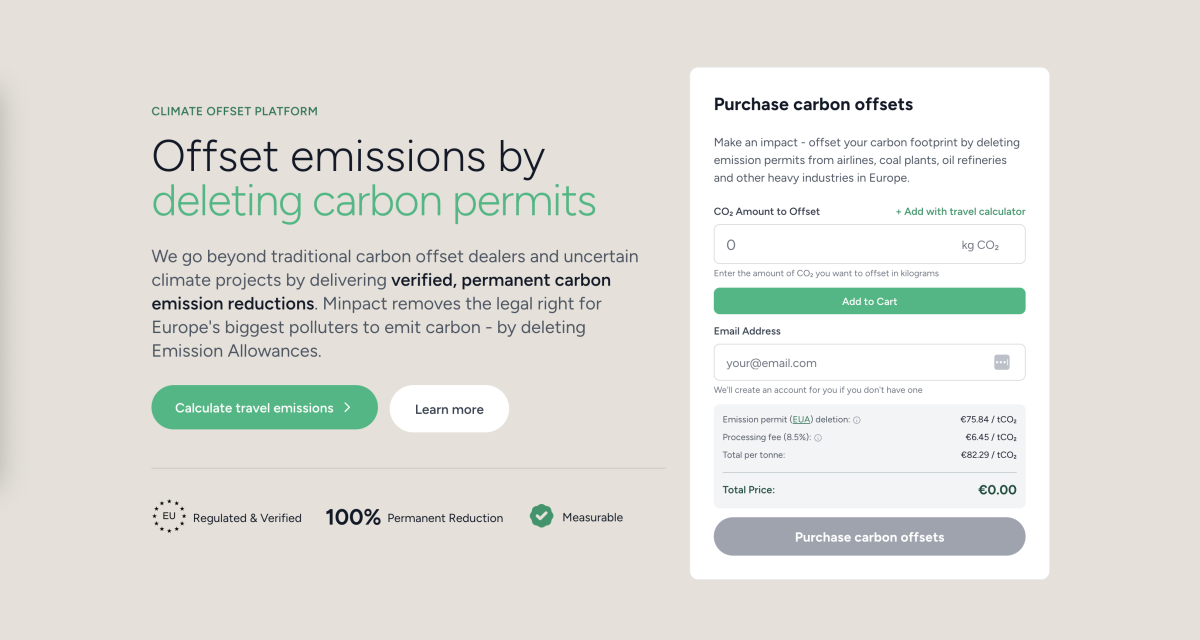Click the Total Price amount €0.00
Screen dimensions: 1200x640
click(x=996, y=490)
